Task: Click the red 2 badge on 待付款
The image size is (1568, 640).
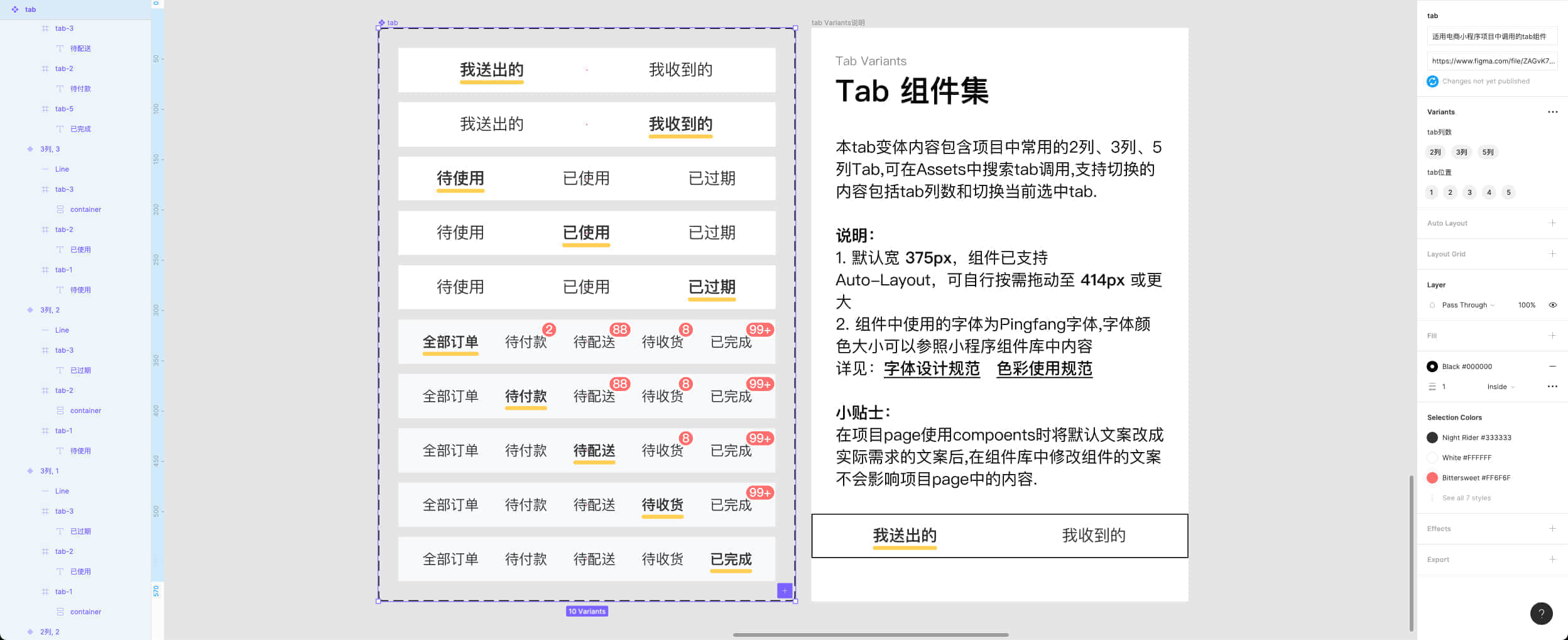Action: point(549,329)
